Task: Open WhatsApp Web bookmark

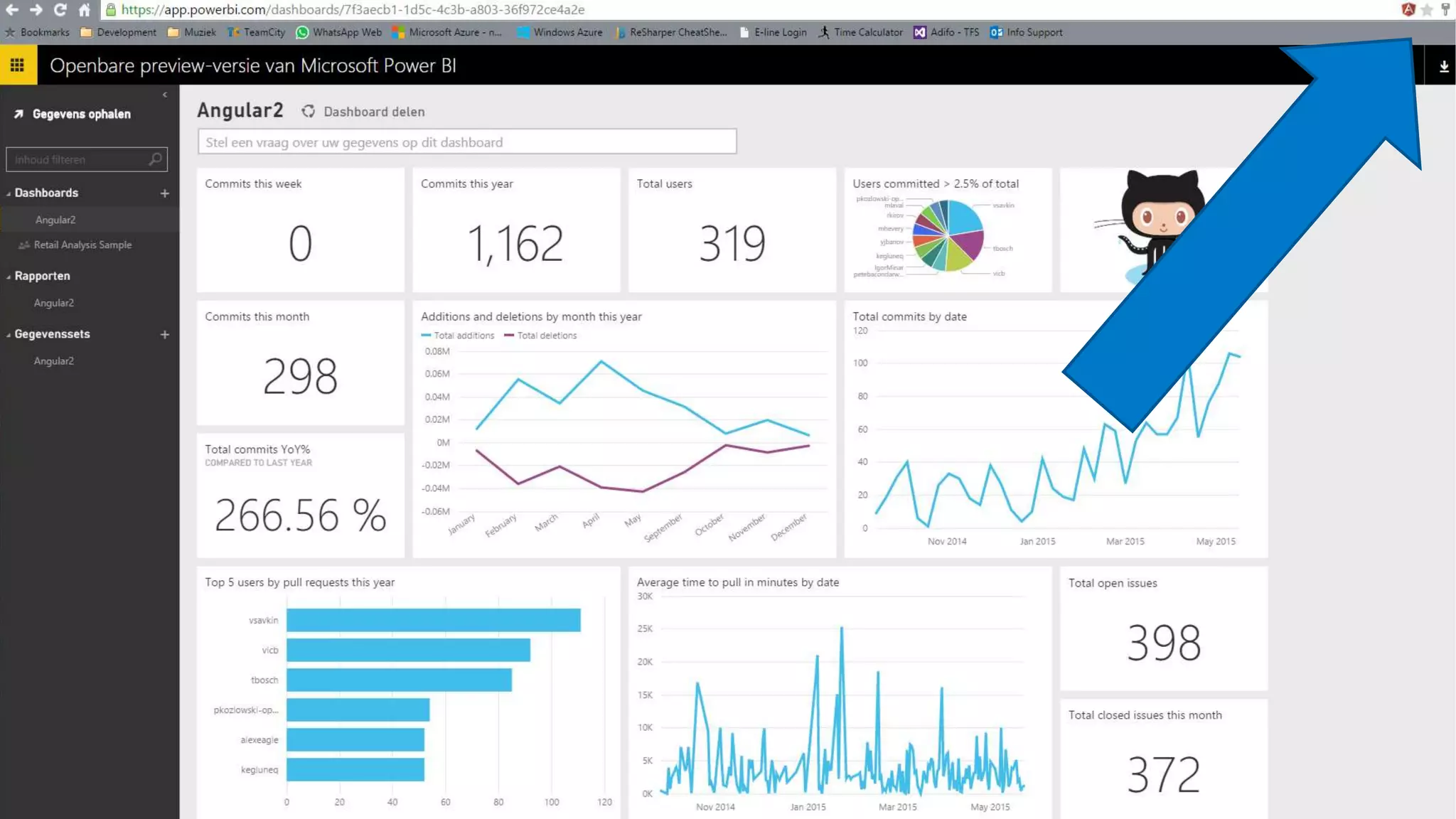Action: click(339, 32)
